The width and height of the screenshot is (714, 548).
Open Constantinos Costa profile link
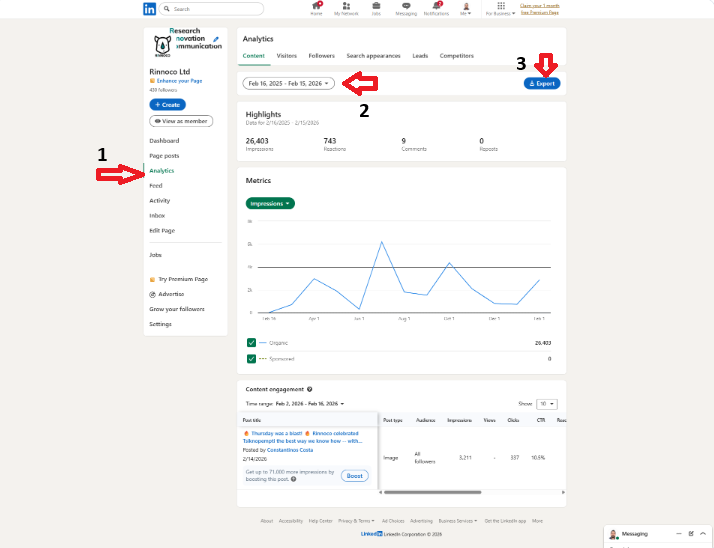click(290, 450)
